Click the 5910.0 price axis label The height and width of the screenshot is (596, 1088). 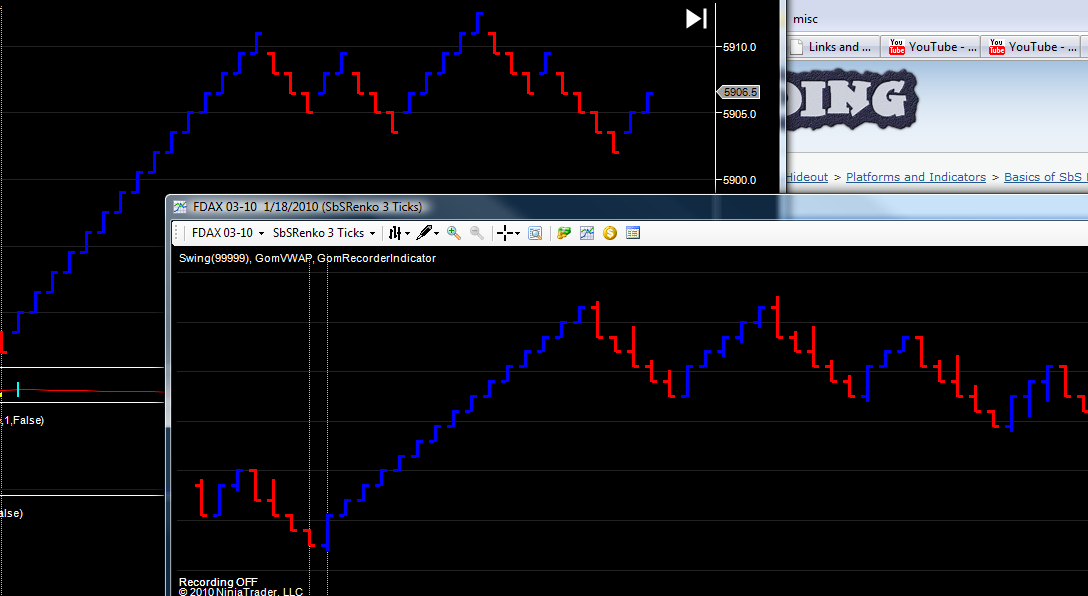click(740, 47)
